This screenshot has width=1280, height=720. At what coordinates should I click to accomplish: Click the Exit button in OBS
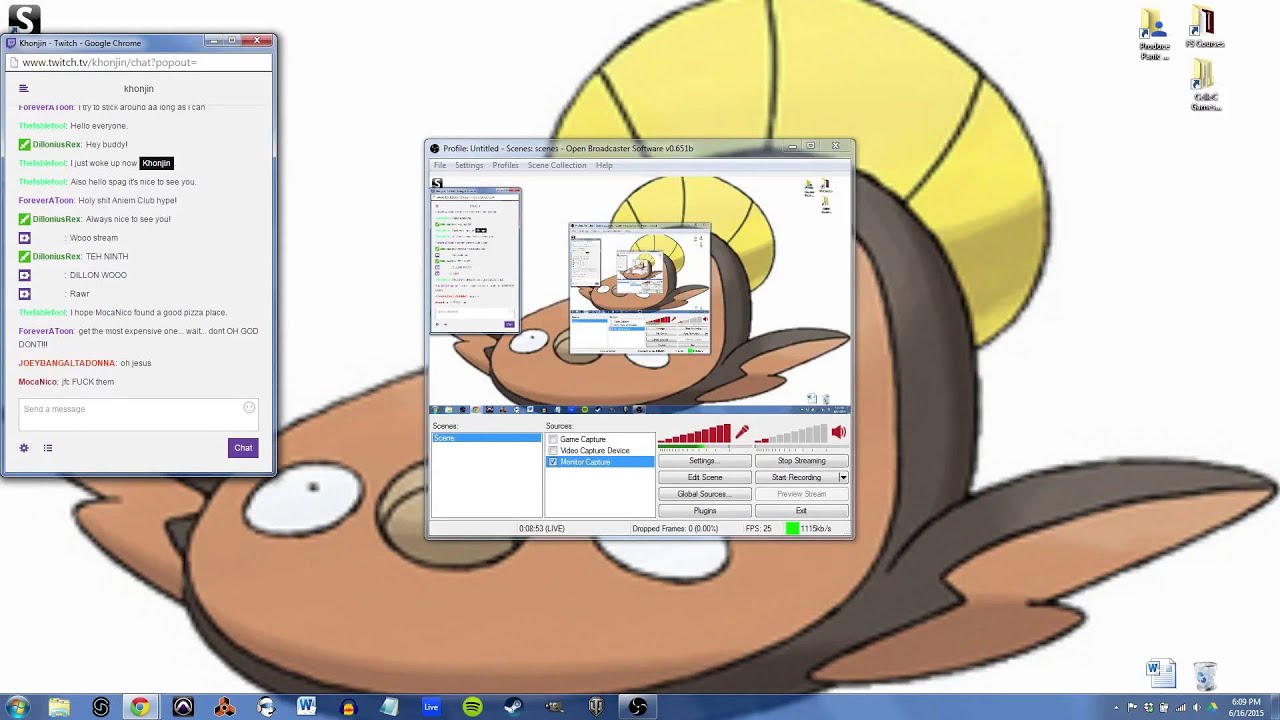pos(801,511)
